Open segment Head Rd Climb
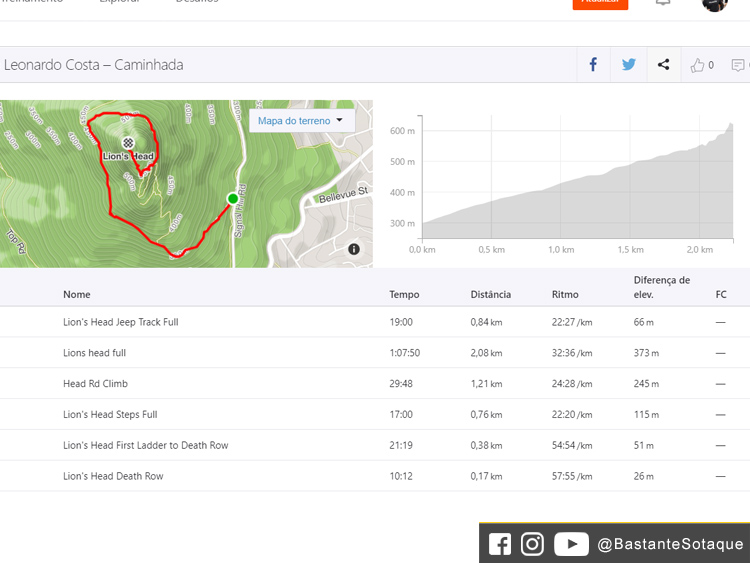This screenshot has height=563, width=750. pos(95,384)
